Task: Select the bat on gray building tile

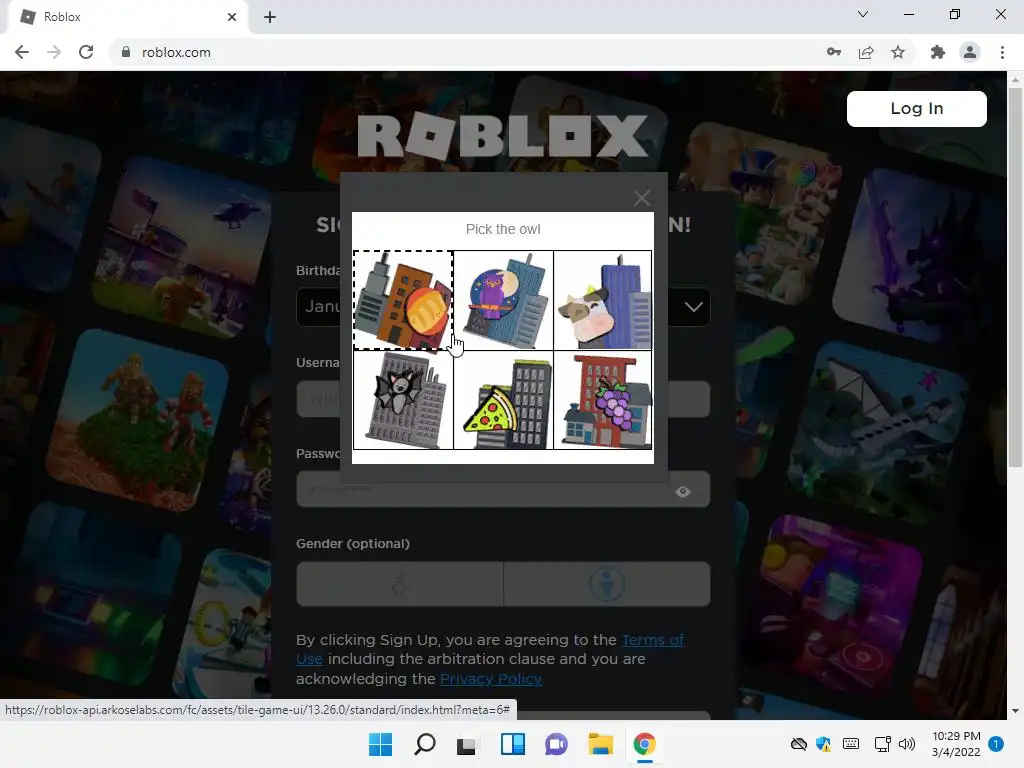Action: [x=403, y=400]
